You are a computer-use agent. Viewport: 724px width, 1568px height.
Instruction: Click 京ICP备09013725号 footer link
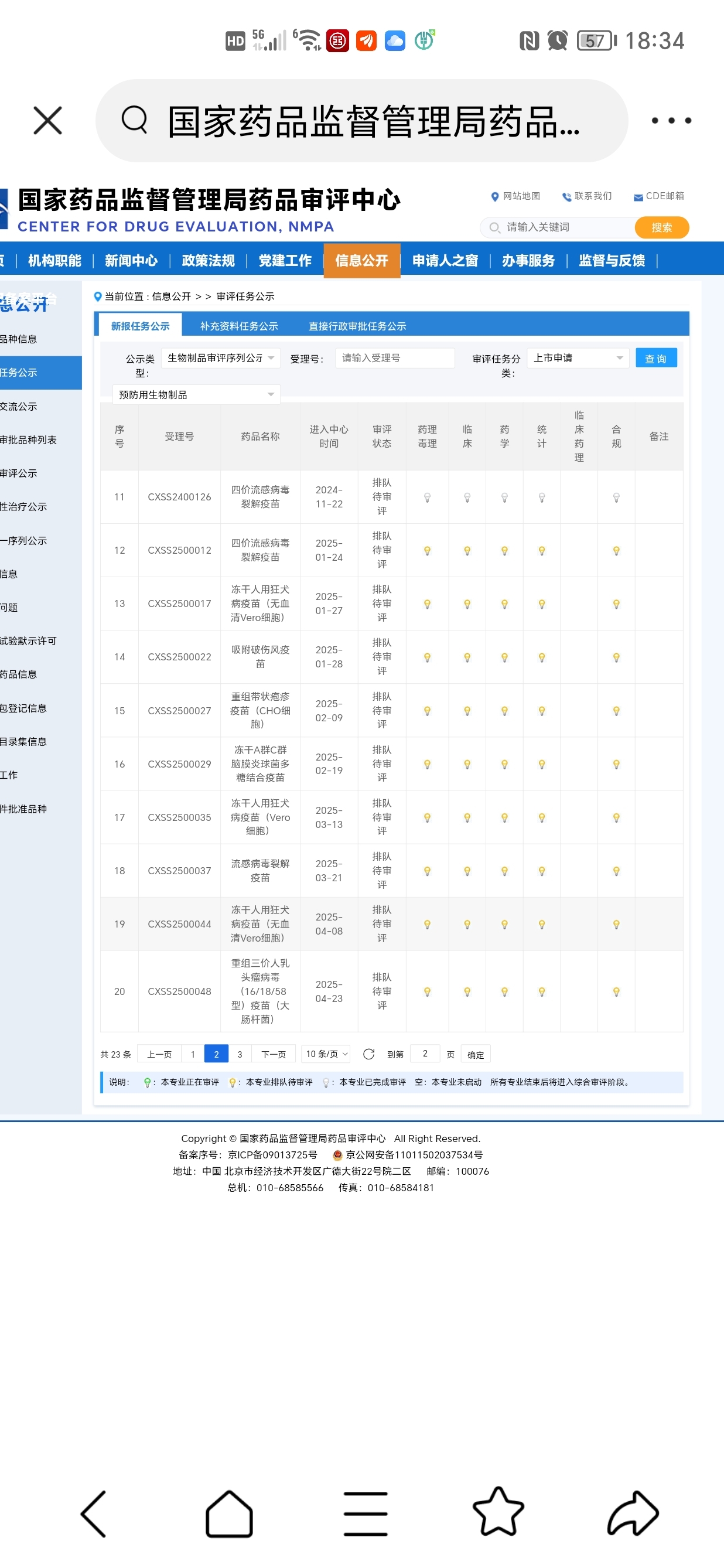272,1155
